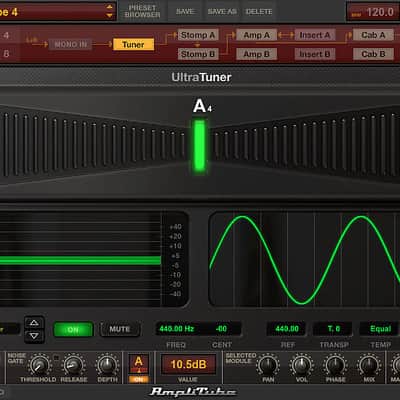Click the Noise Gate THRESHOLD knob
The image size is (400, 400).
coord(39,365)
